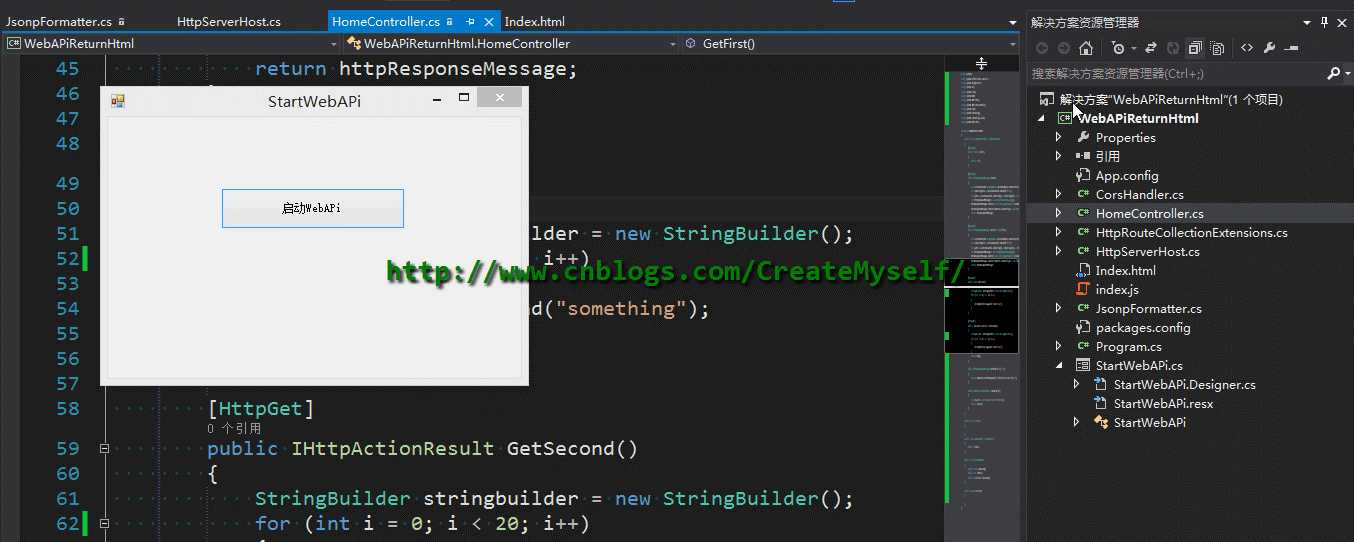Click the Refresh icon in Solution Explorer toolbar
Viewport: 1354px width, 542px height.
click(1172, 48)
